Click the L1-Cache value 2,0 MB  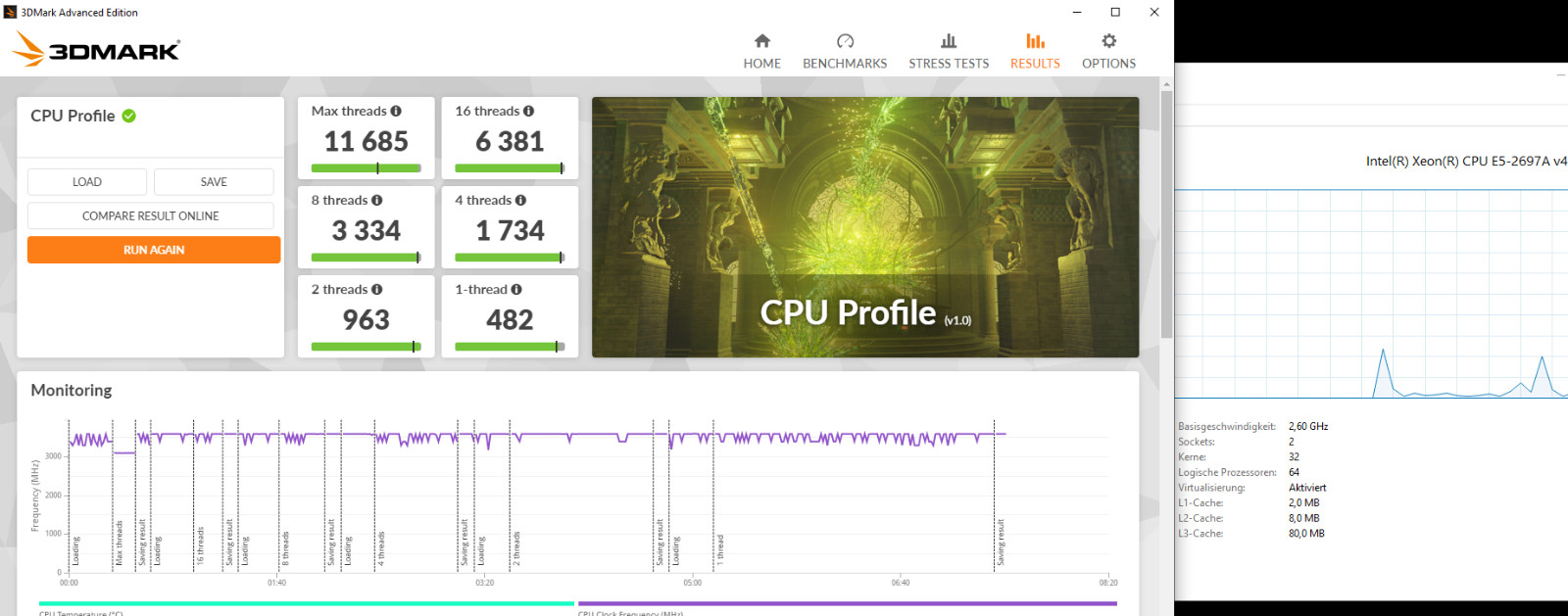pos(1303,503)
